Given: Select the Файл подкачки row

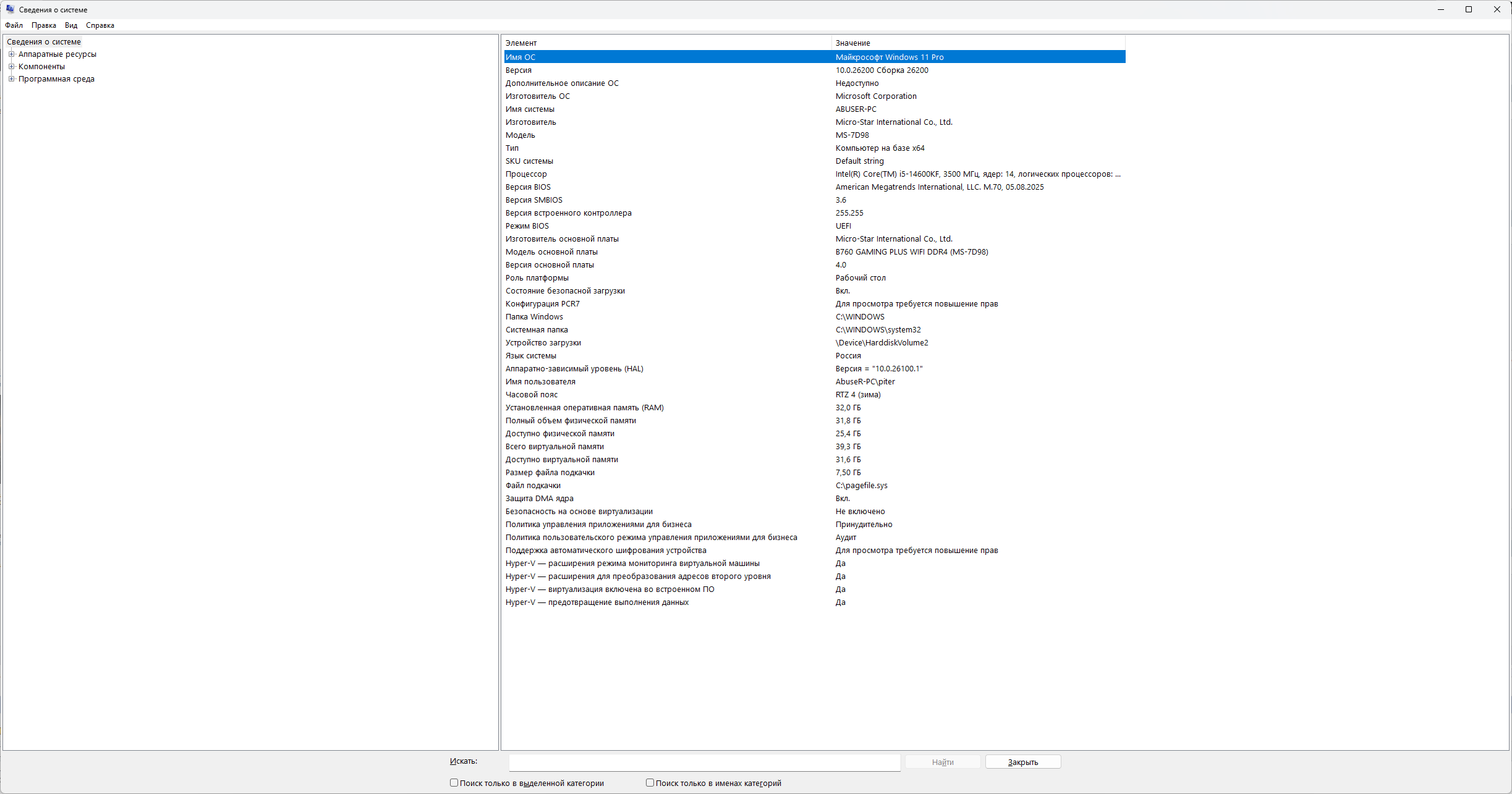Looking at the screenshot, I should click(x=815, y=485).
